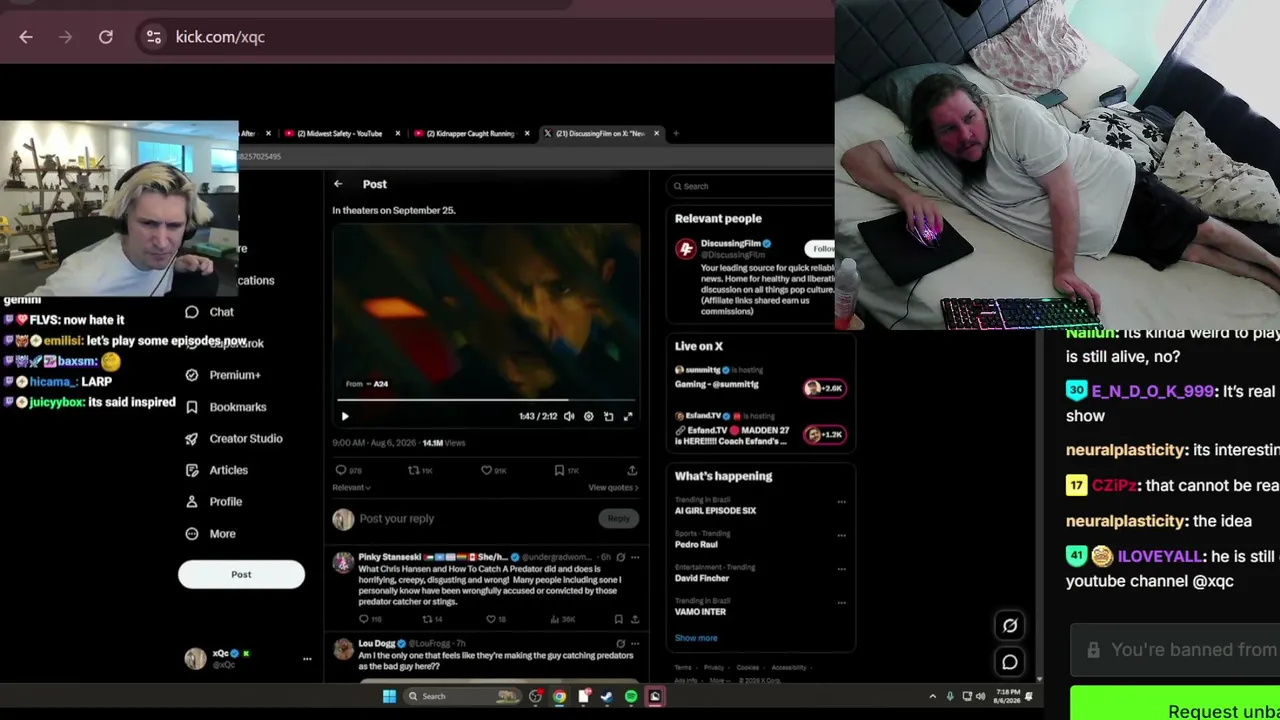
Task: Open options for VAMO INTER trend
Action: 841,603
